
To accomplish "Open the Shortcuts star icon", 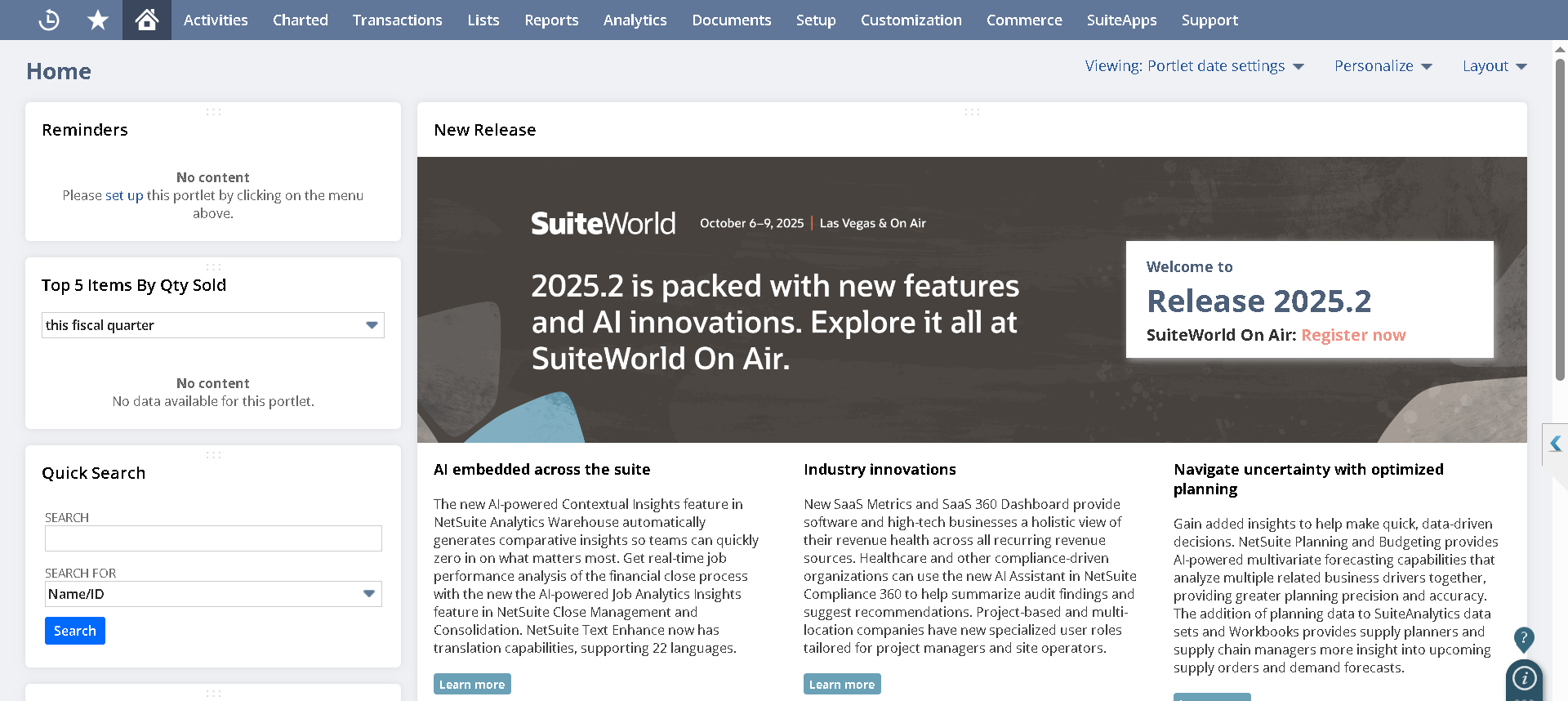I will click(98, 20).
